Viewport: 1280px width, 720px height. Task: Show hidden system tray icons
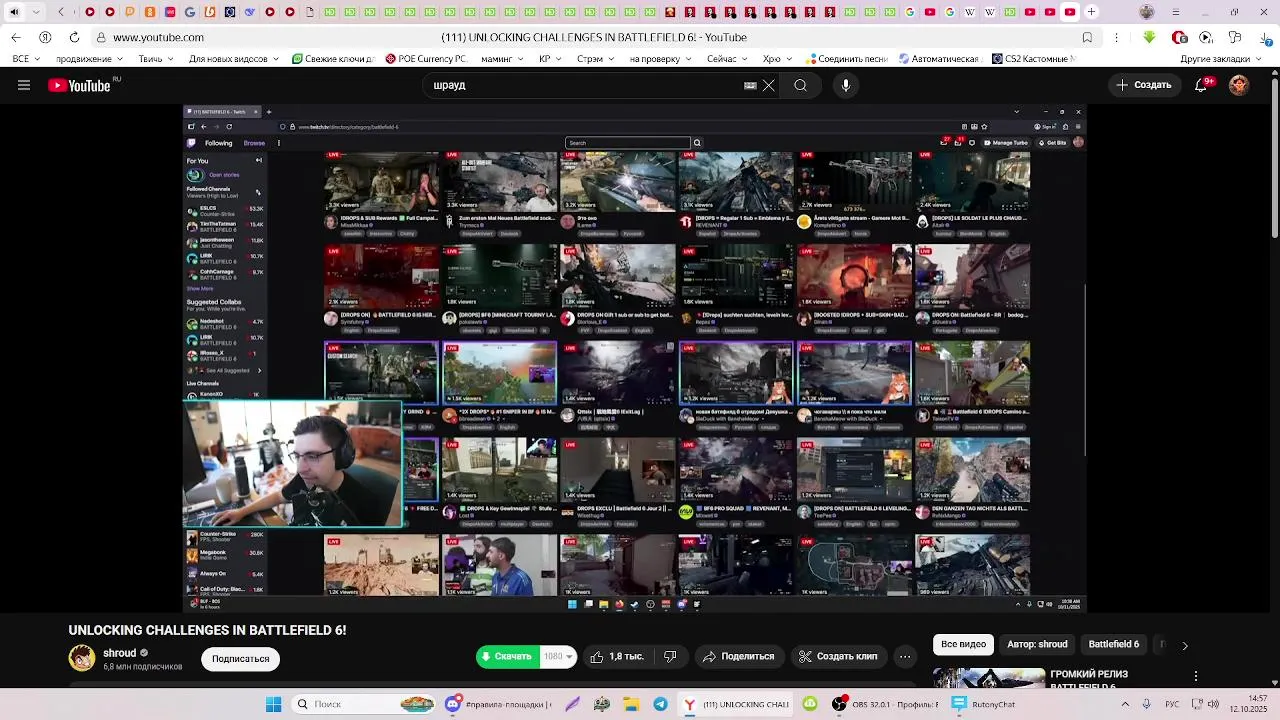(1126, 704)
